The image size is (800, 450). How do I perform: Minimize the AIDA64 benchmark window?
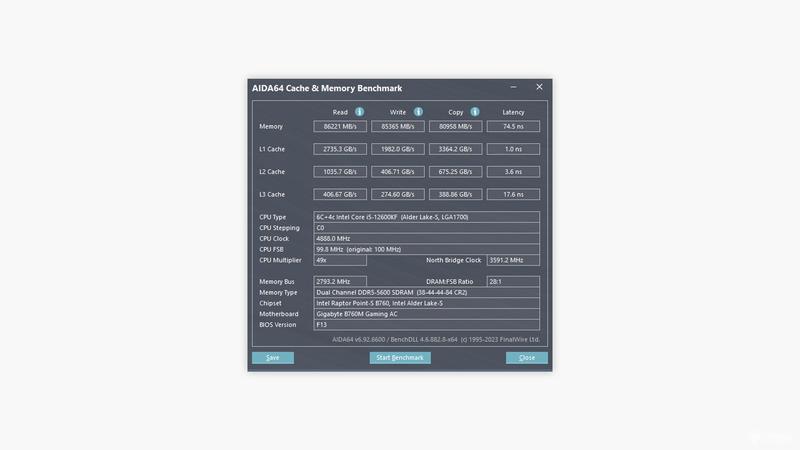point(513,87)
